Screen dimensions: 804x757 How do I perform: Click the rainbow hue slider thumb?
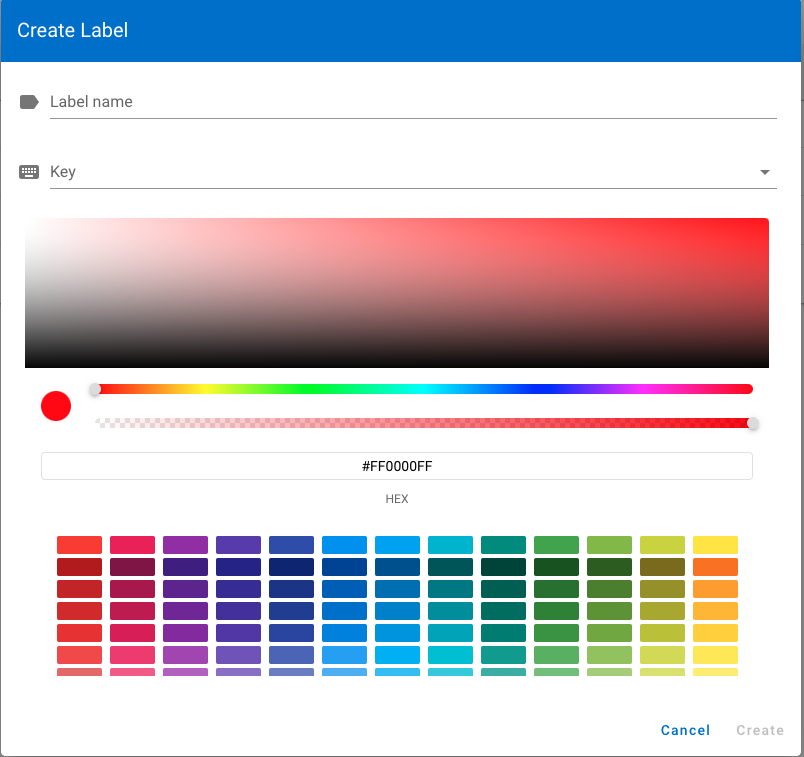(x=95, y=389)
